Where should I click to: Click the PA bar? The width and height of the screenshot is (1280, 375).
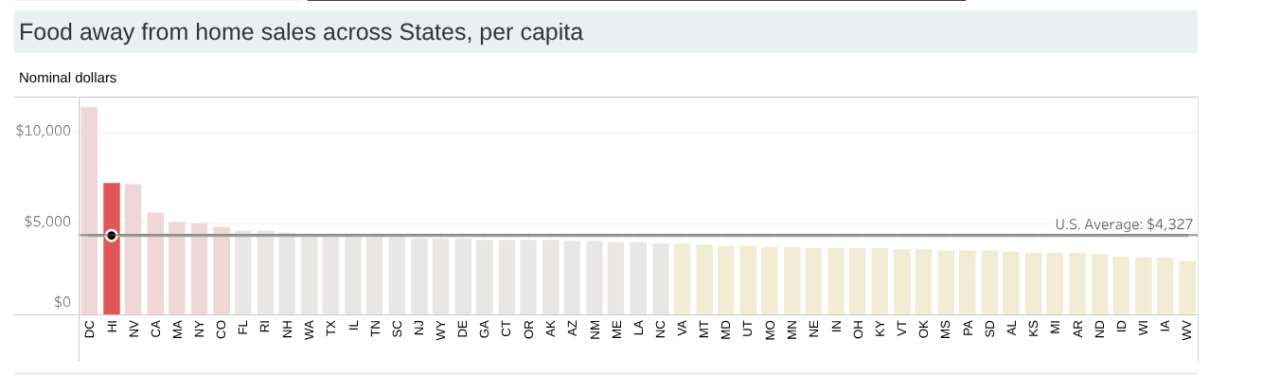tap(968, 282)
